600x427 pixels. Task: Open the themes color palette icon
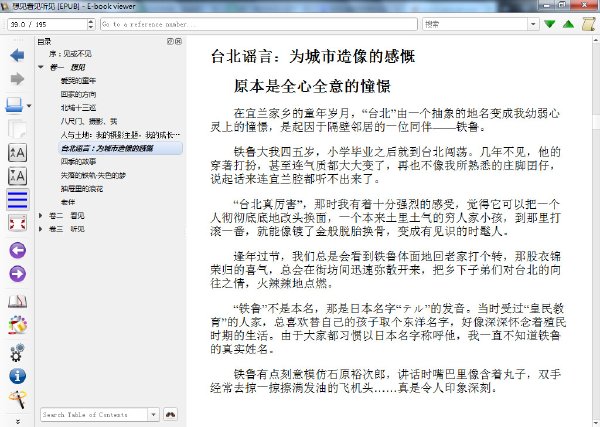tap(17, 326)
